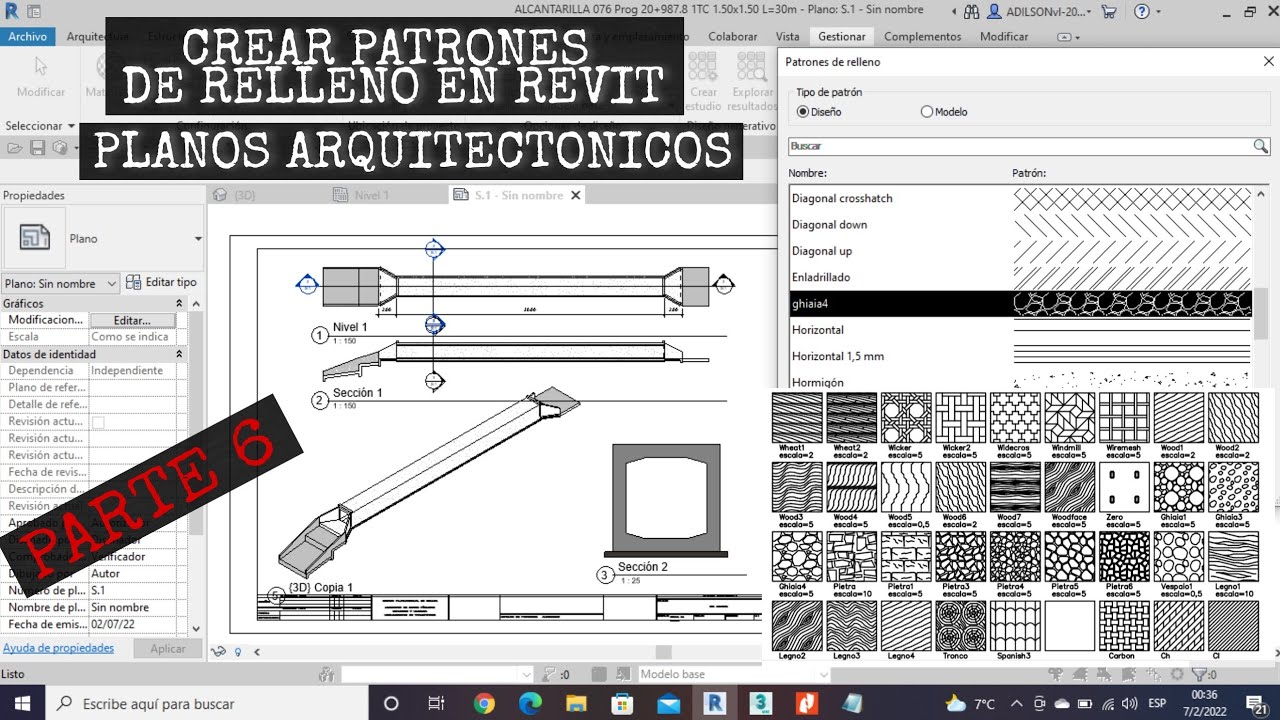Image resolution: width=1280 pixels, height=720 pixels.
Task: Open the Seleccionar dropdown
Action: coord(40,126)
